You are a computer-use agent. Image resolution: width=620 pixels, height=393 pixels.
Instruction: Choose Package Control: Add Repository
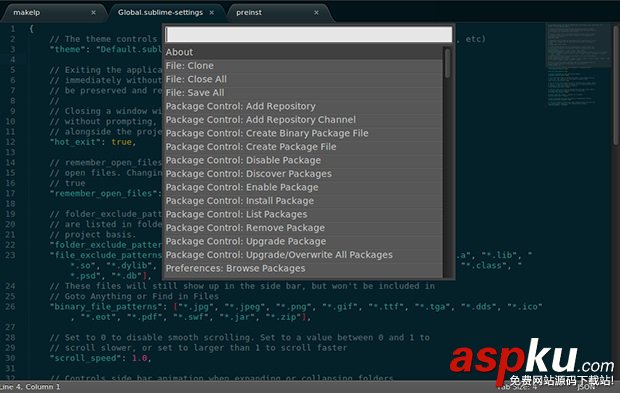[x=303, y=106]
